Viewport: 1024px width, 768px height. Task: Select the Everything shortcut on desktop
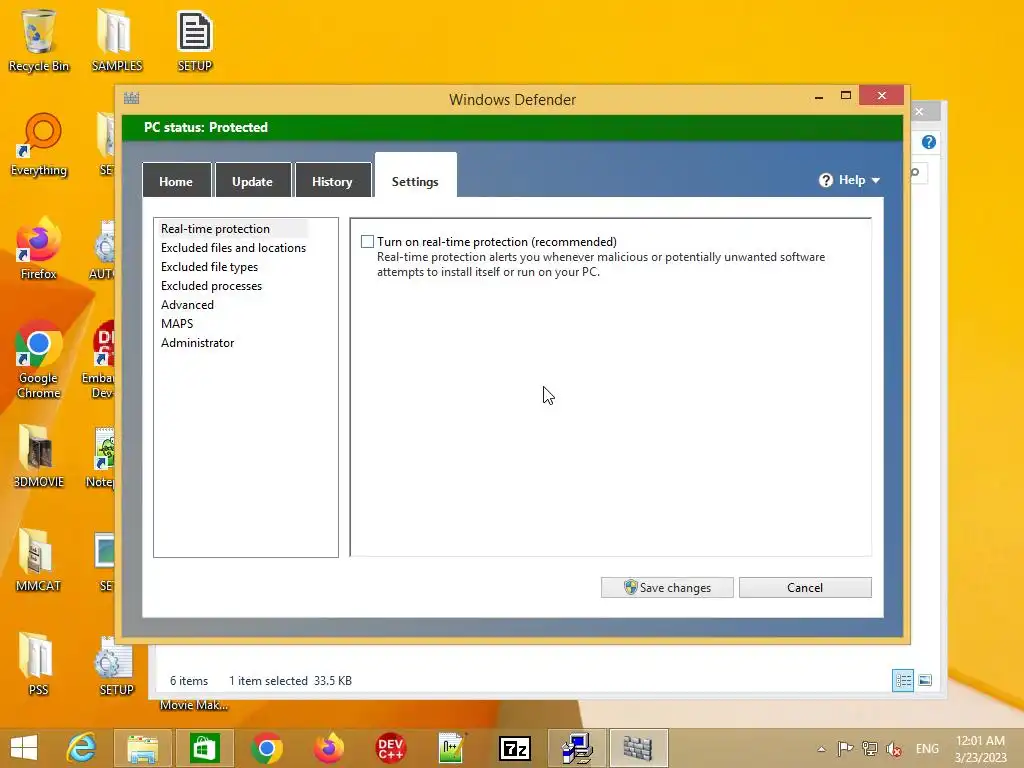tap(39, 145)
